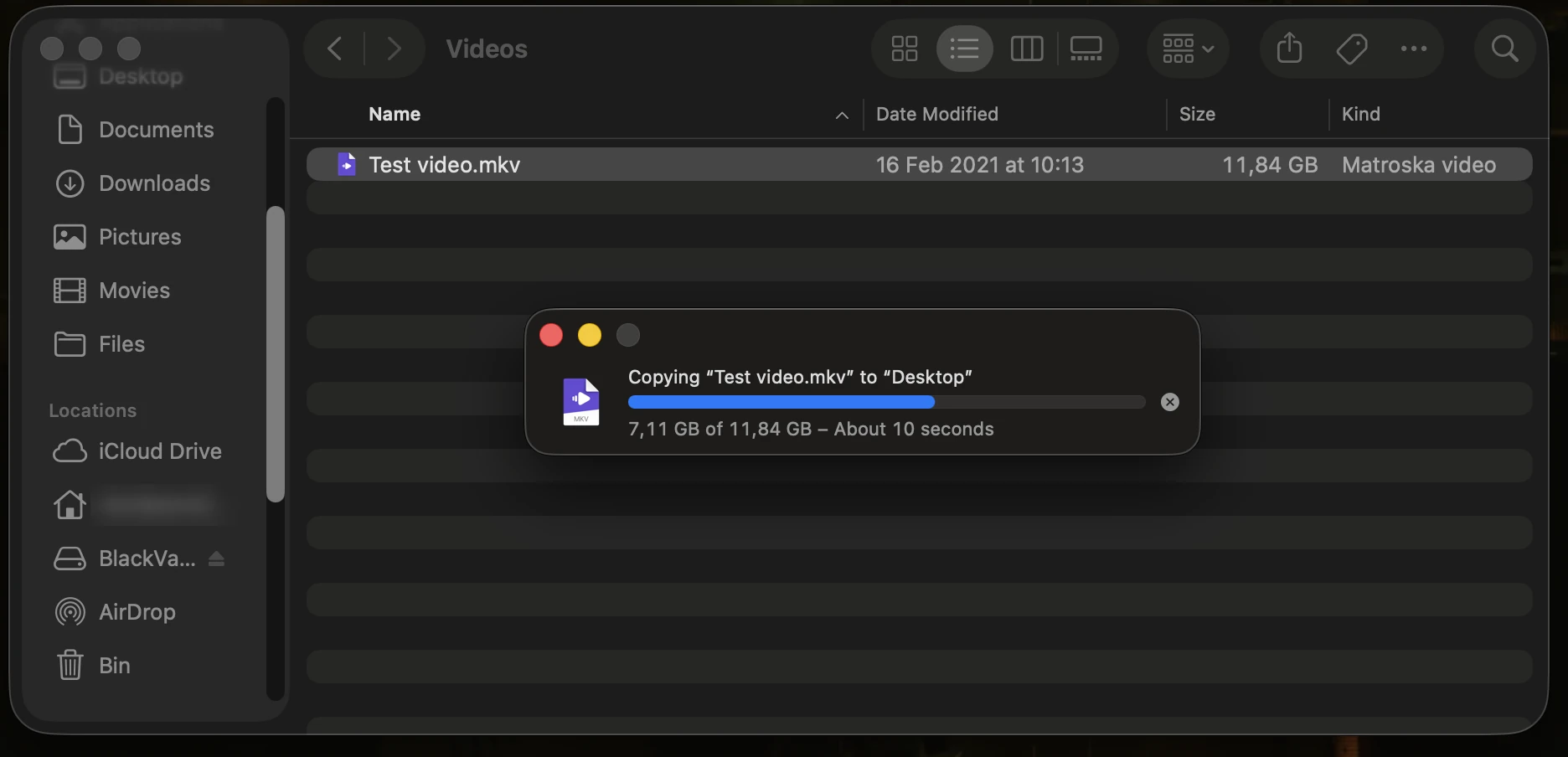
Task: Click the Copying "Test video.mkv" to "Desktop" text
Action: coord(800,377)
